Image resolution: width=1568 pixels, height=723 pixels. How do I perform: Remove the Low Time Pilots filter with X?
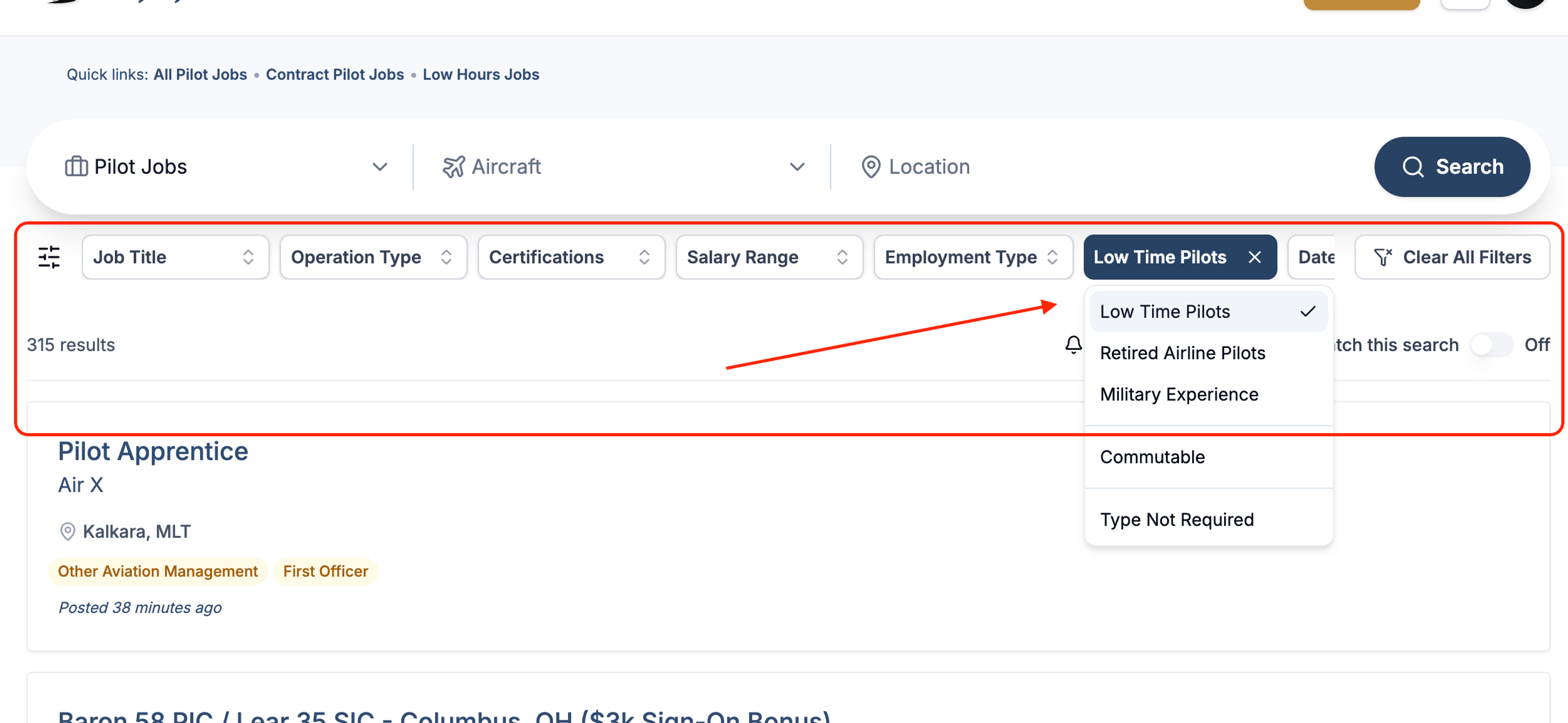pos(1254,257)
